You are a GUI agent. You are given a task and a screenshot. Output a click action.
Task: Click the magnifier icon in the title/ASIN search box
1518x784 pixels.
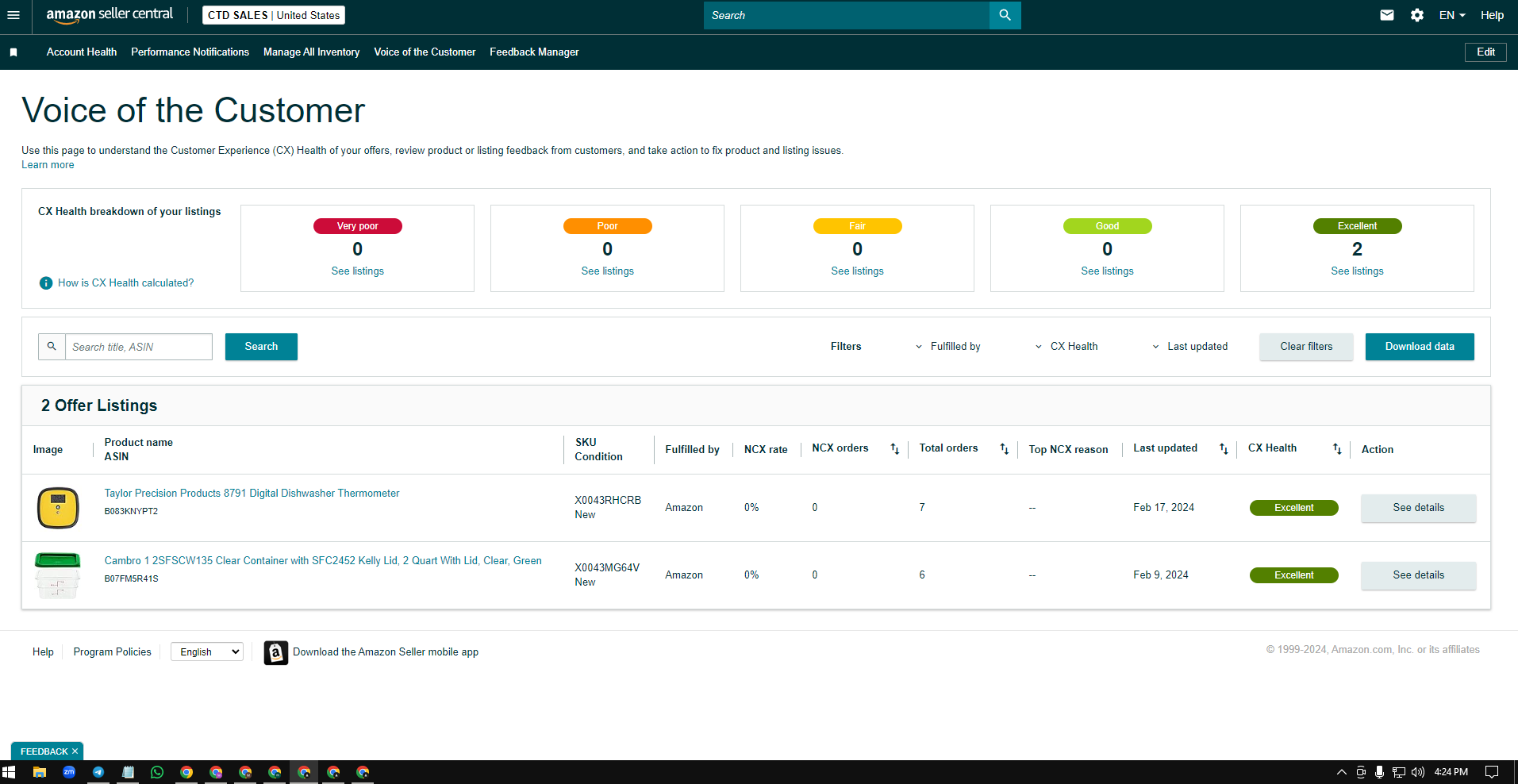pyautogui.click(x=52, y=347)
